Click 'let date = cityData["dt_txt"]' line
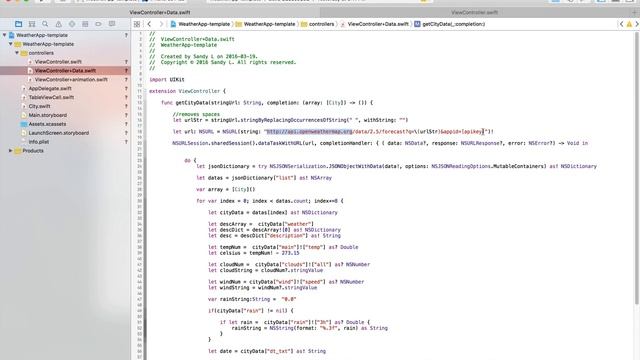Image resolution: width=640 pixels, height=360 pixels. (267, 351)
